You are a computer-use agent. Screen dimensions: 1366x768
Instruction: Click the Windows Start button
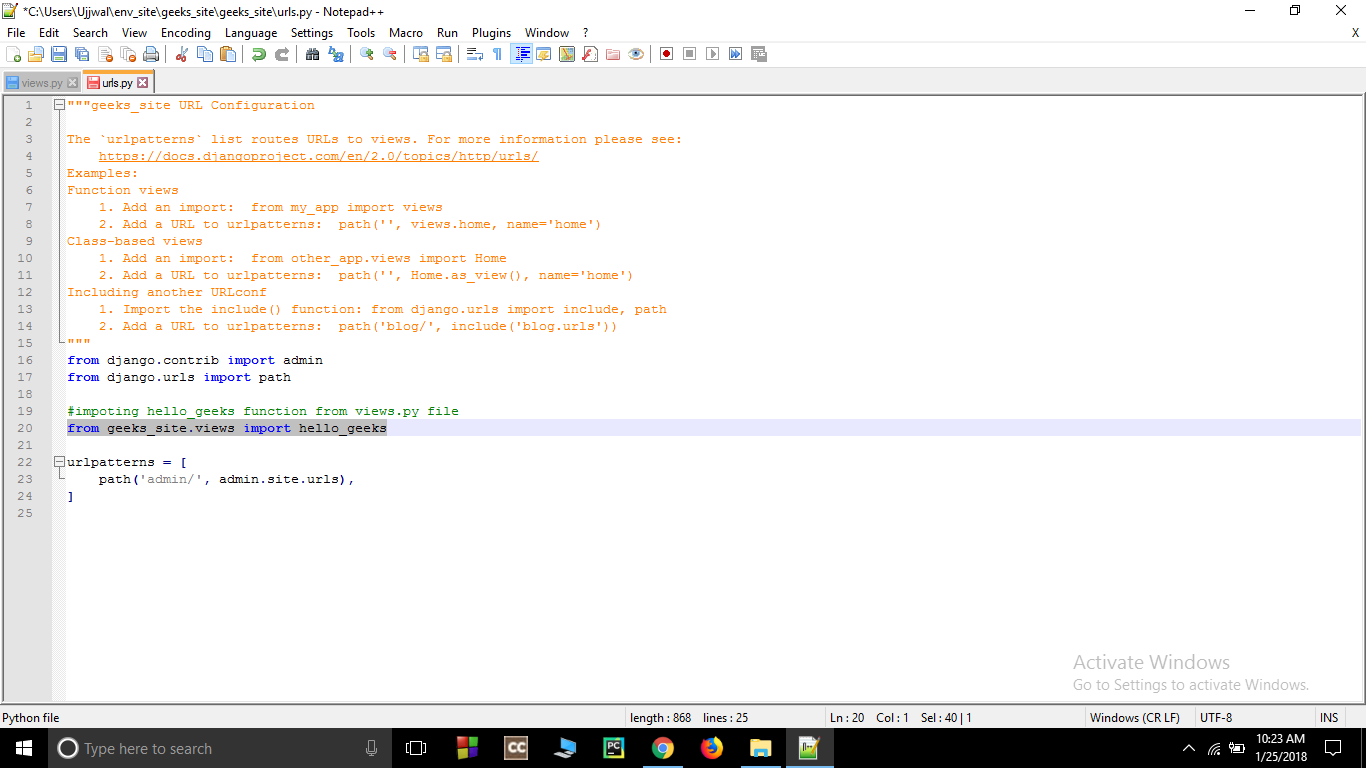click(x=24, y=748)
